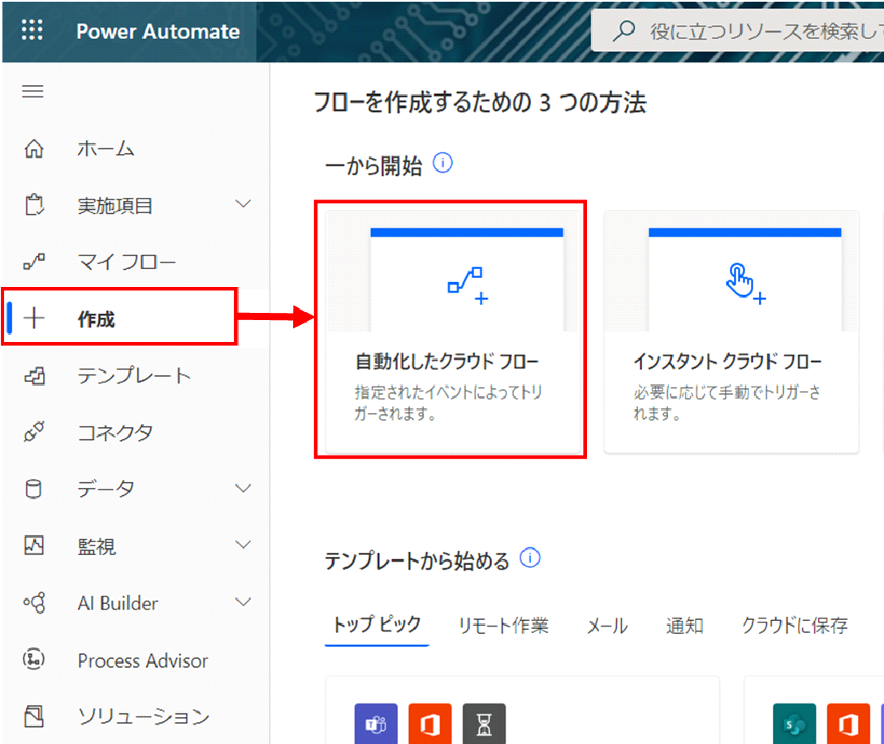Switch to the メール tab
The height and width of the screenshot is (744, 884).
[607, 625]
